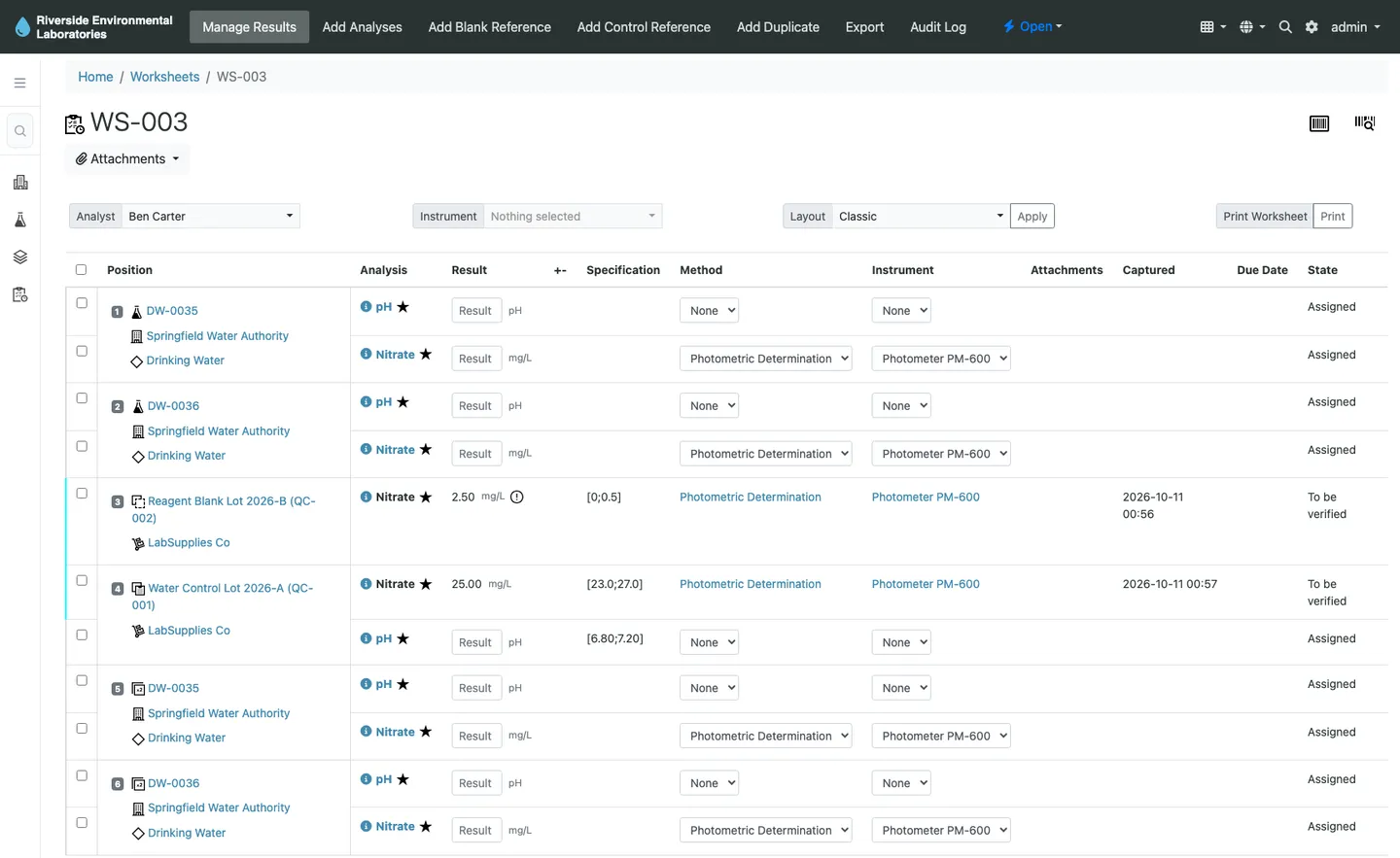
Task: Toggle the select-all checkbox in table header
Action: coord(81,270)
